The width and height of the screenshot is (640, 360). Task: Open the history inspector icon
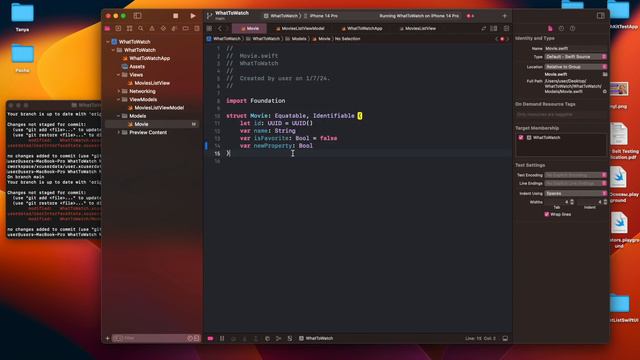[x=561, y=29]
